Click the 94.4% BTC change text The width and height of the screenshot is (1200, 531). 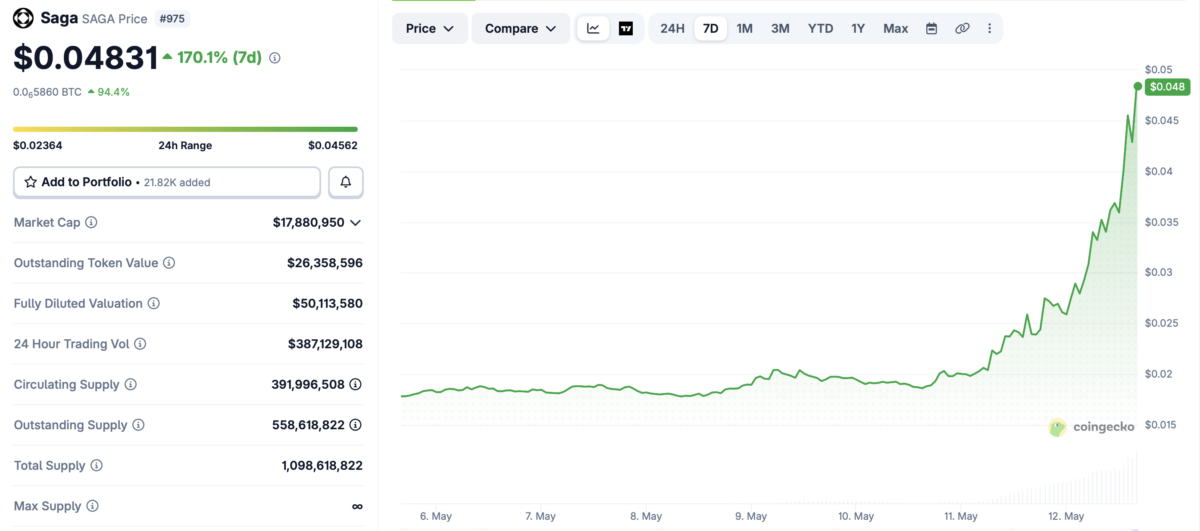114,92
